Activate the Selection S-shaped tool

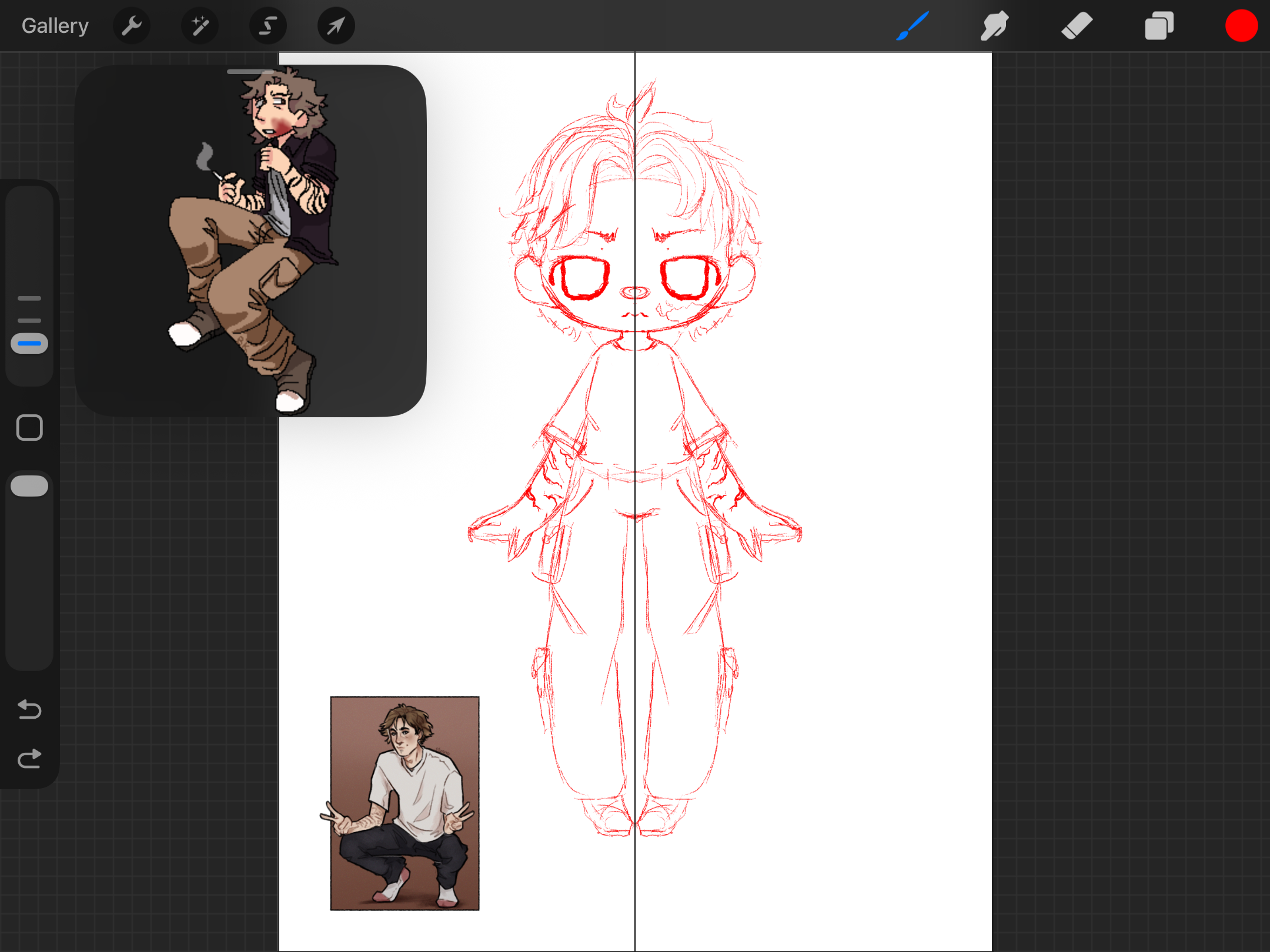(268, 26)
